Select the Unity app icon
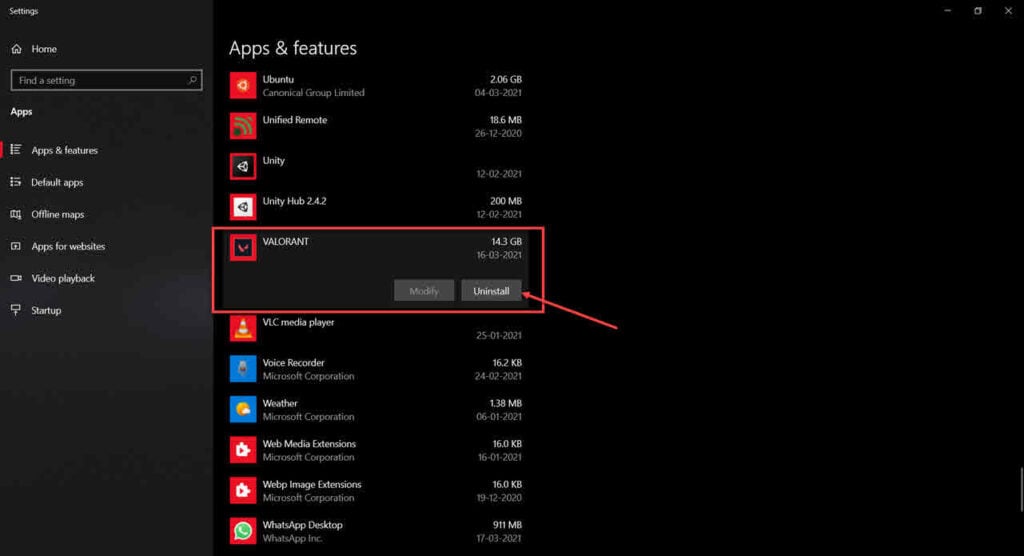Screen dimensions: 1024x556 click(x=242, y=167)
